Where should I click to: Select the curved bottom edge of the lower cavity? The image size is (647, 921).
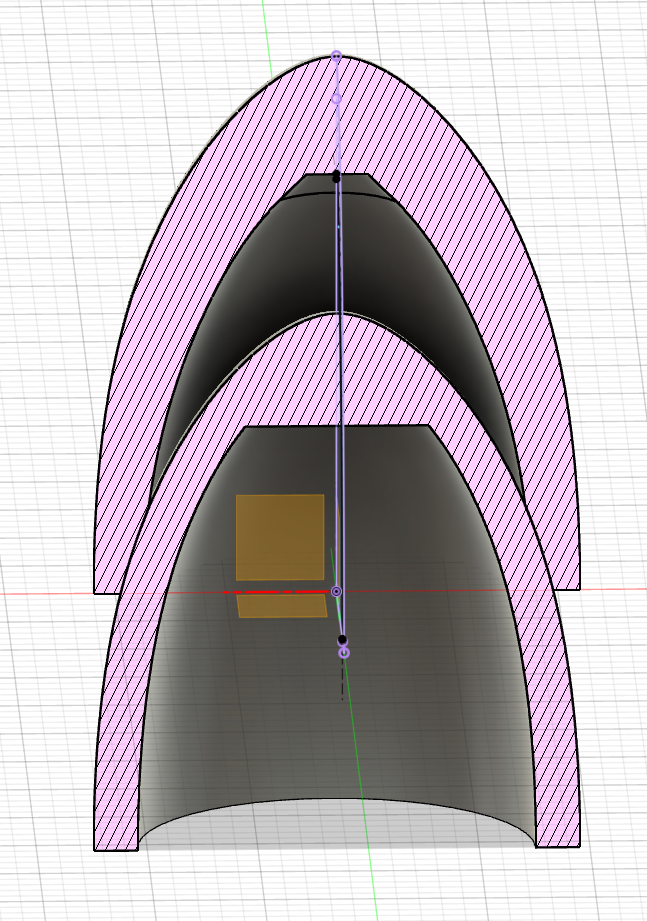click(338, 800)
